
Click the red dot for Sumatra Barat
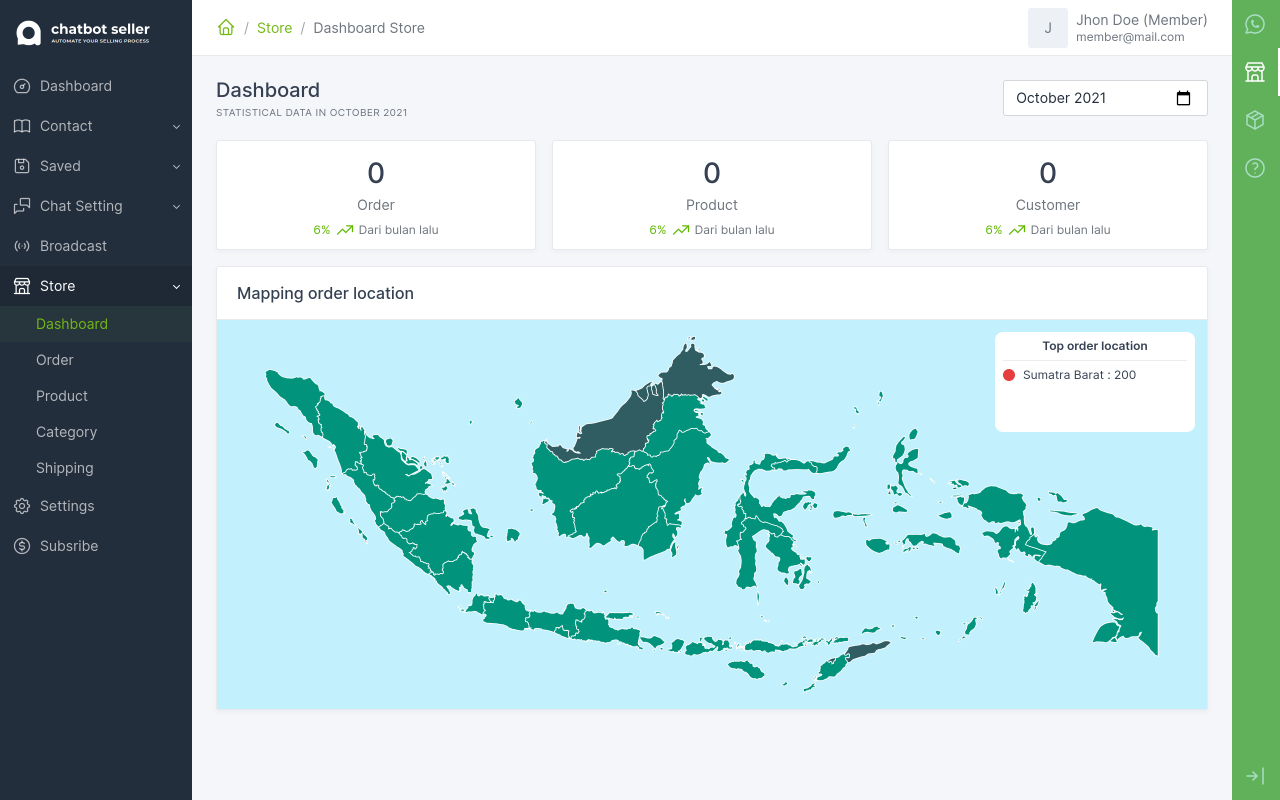click(1009, 375)
